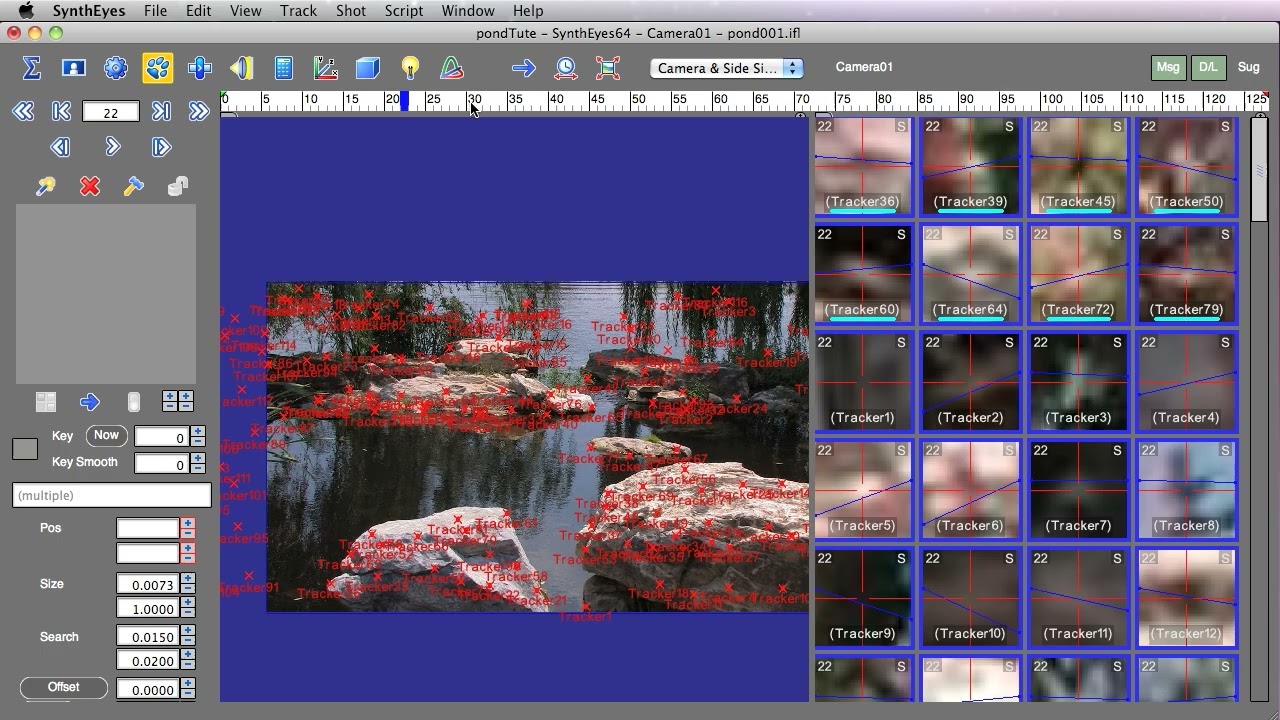This screenshot has height=720, width=1280.
Task: Go to the first frame
Action: click(61, 112)
